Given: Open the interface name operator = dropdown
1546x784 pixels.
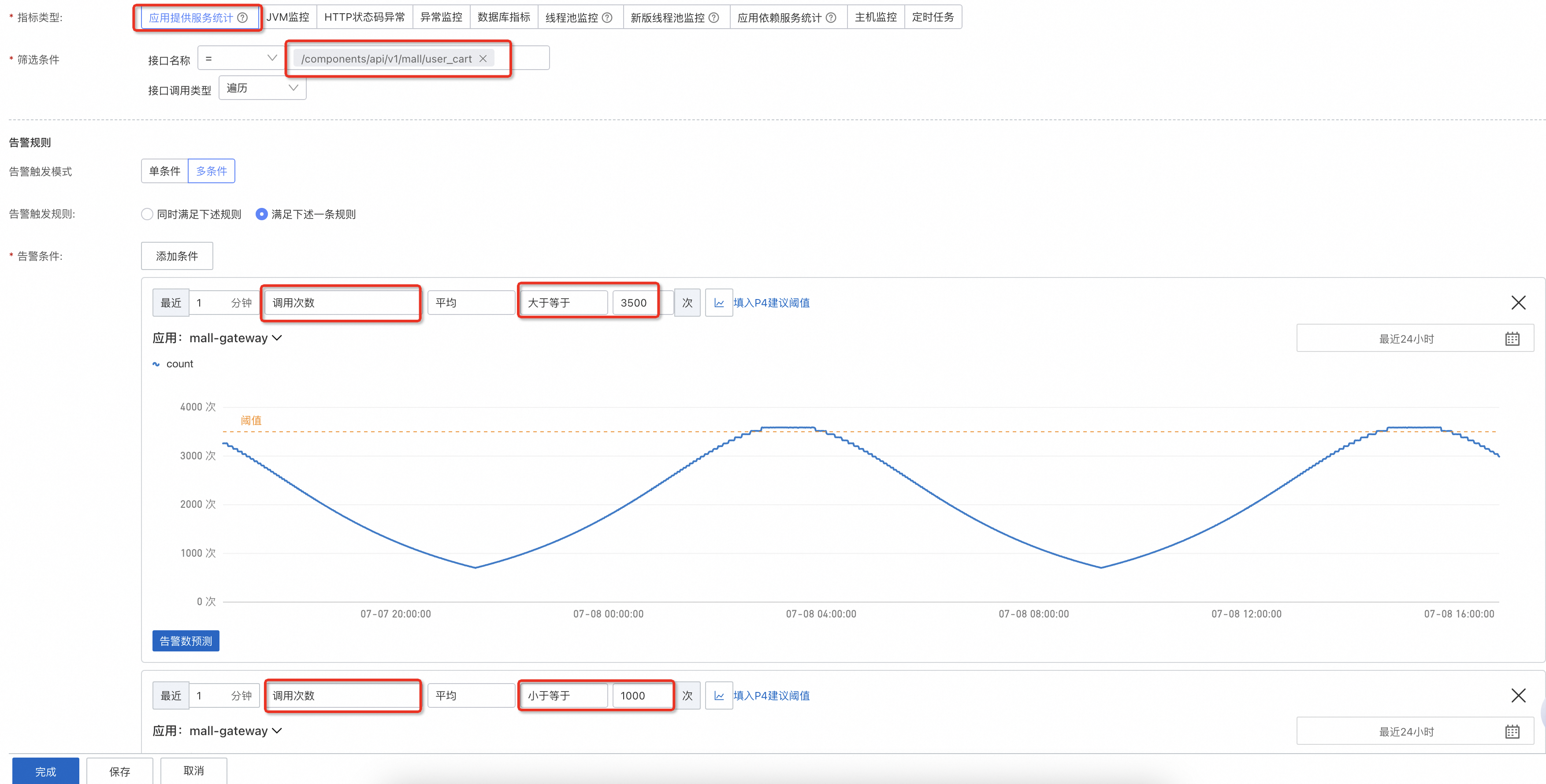Looking at the screenshot, I should (x=240, y=58).
